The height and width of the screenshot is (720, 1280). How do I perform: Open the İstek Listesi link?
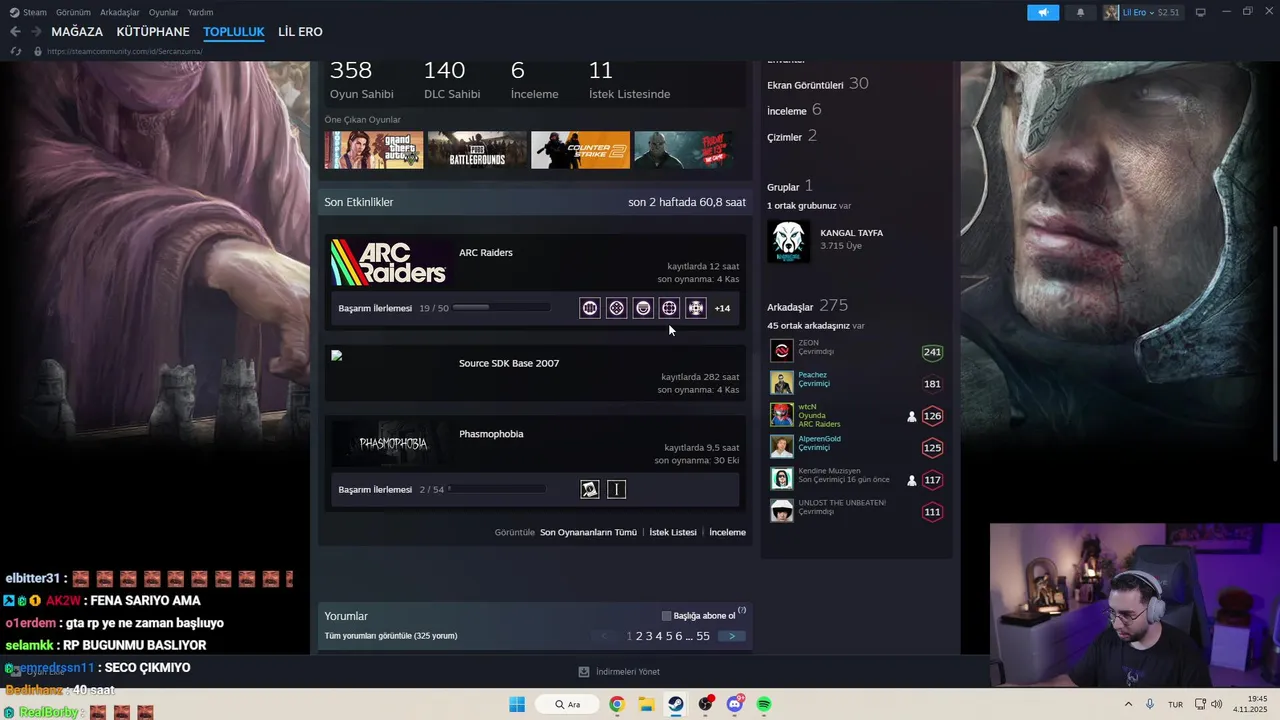[673, 532]
